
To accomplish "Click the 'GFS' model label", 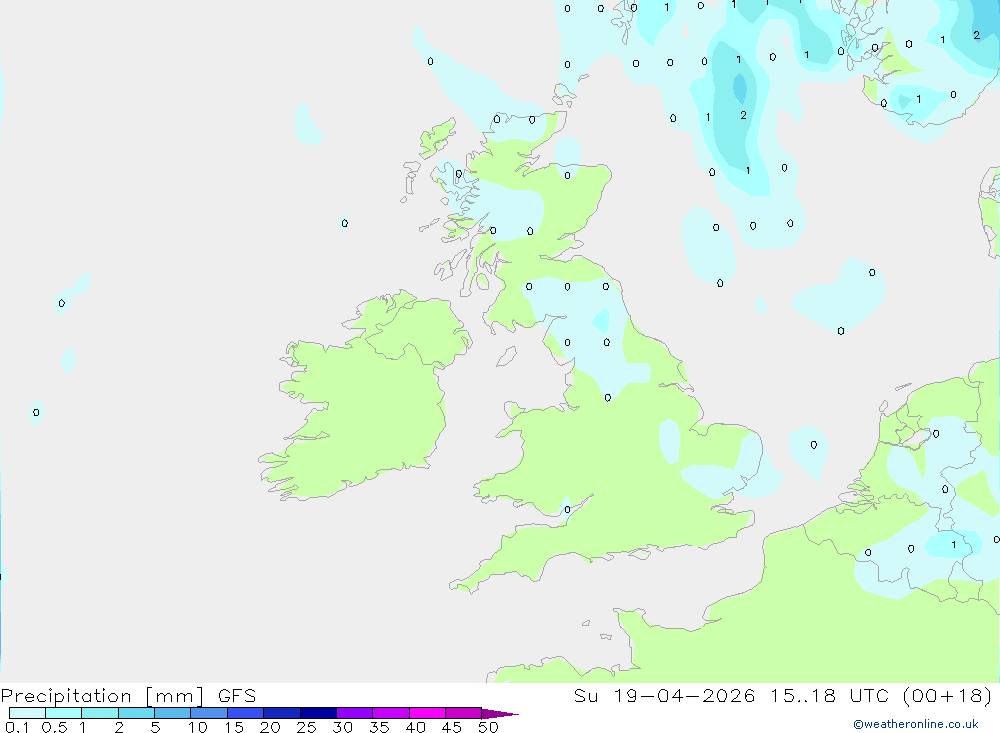I will pyautogui.click(x=237, y=696).
